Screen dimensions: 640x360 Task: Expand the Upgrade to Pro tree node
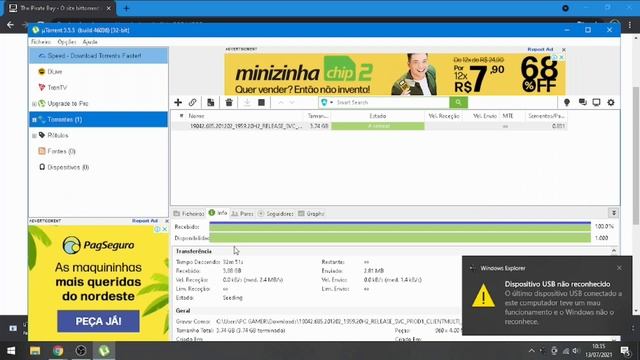coord(34,104)
